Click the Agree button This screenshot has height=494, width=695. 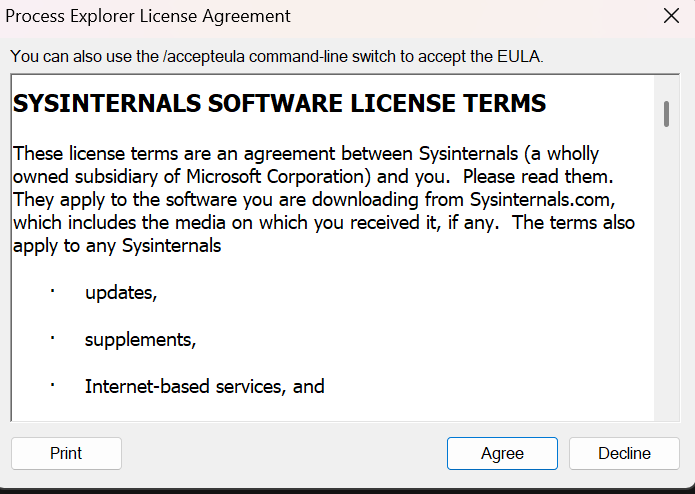(502, 453)
